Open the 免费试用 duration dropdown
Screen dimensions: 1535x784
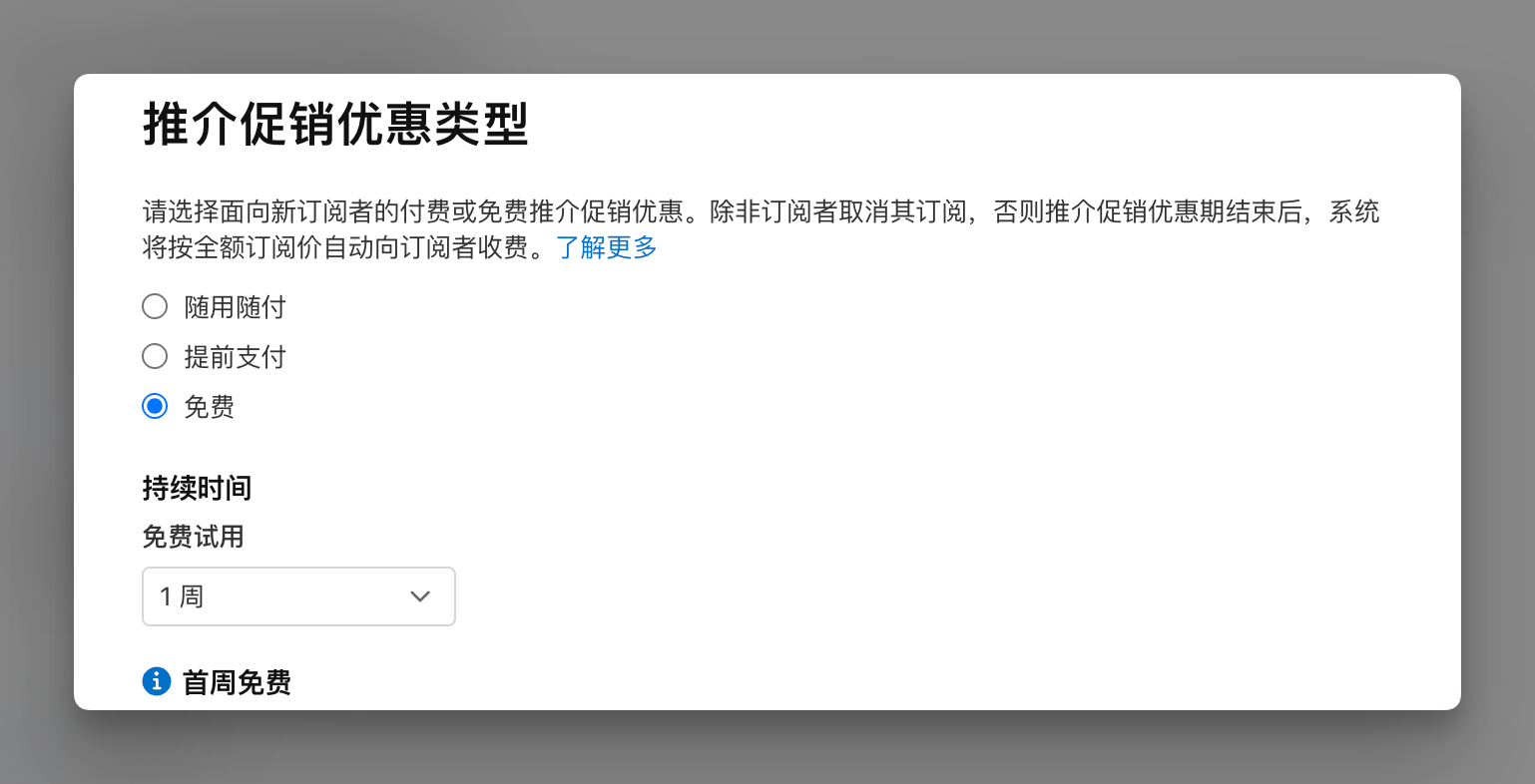(x=298, y=596)
